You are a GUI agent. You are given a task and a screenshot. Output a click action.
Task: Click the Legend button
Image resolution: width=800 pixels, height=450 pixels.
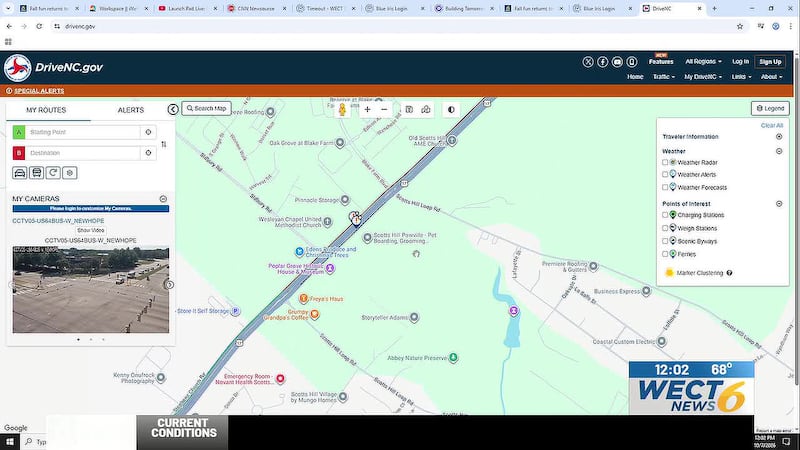[770, 108]
